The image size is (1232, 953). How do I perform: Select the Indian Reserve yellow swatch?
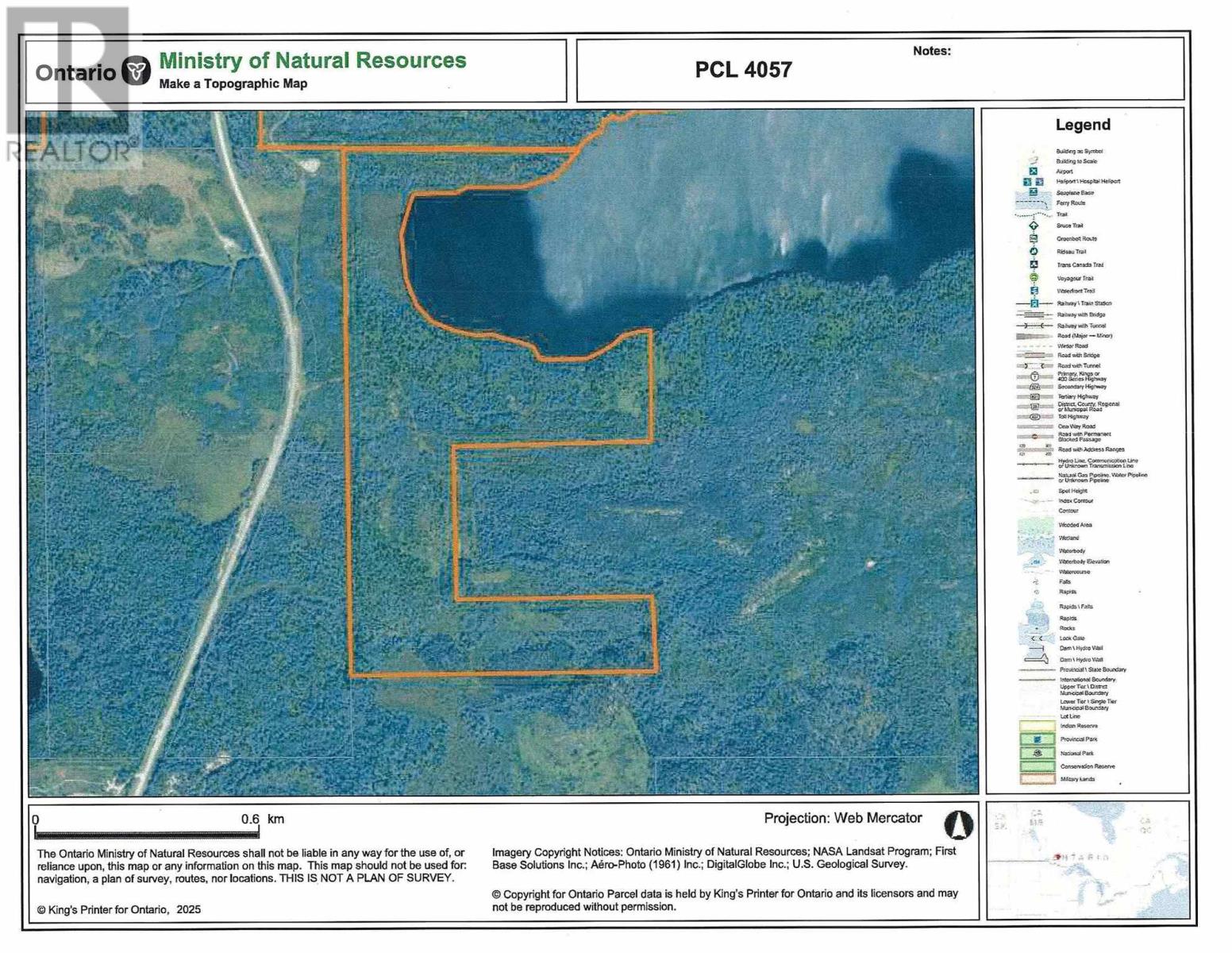(x=1037, y=726)
